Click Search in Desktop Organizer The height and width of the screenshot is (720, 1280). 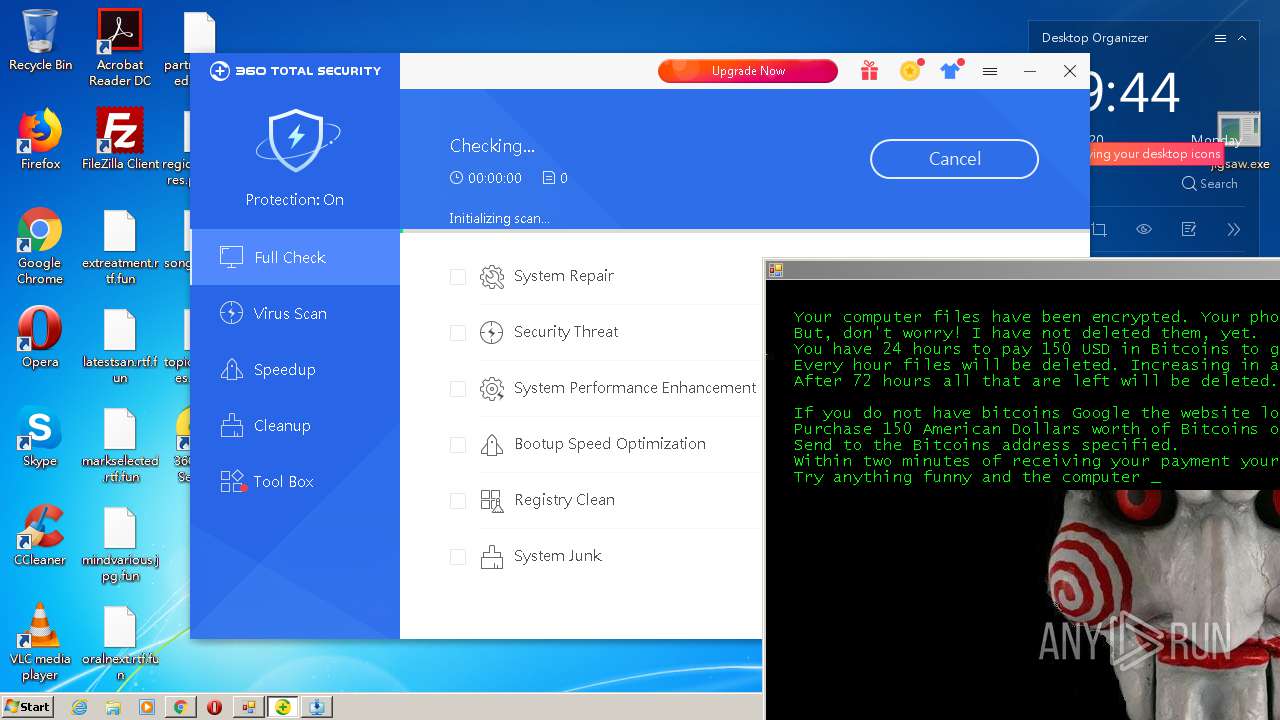point(1209,184)
